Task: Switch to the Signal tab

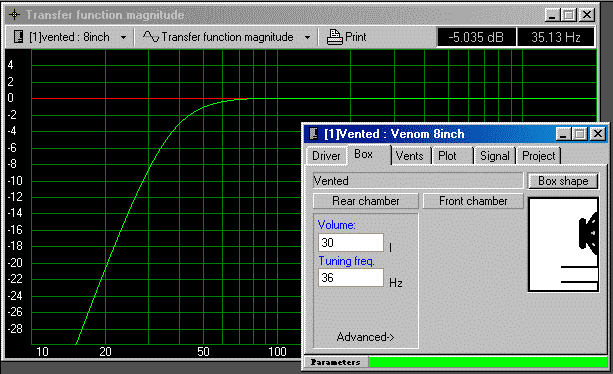Action: point(495,156)
